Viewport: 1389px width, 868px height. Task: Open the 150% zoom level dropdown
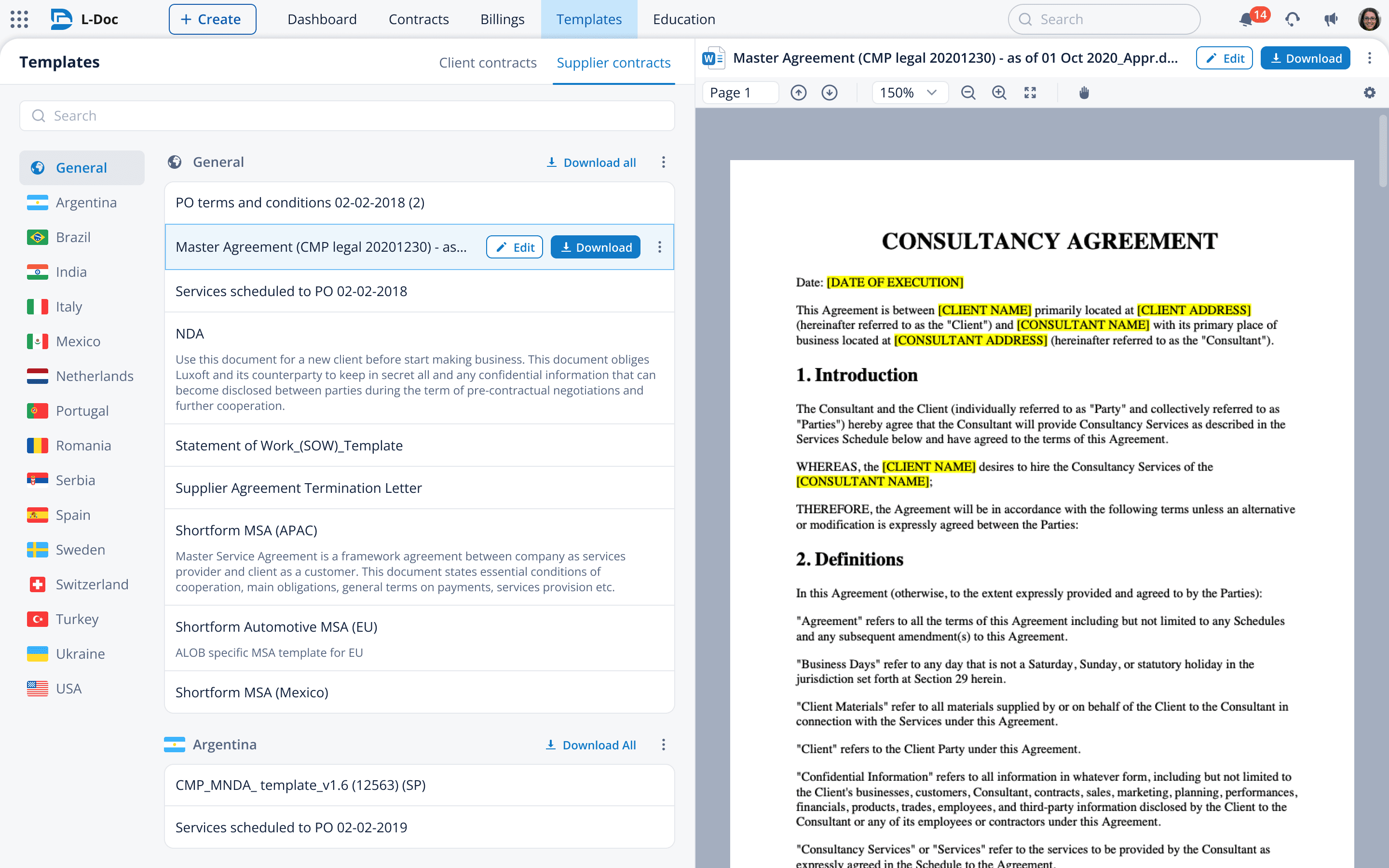tap(909, 93)
